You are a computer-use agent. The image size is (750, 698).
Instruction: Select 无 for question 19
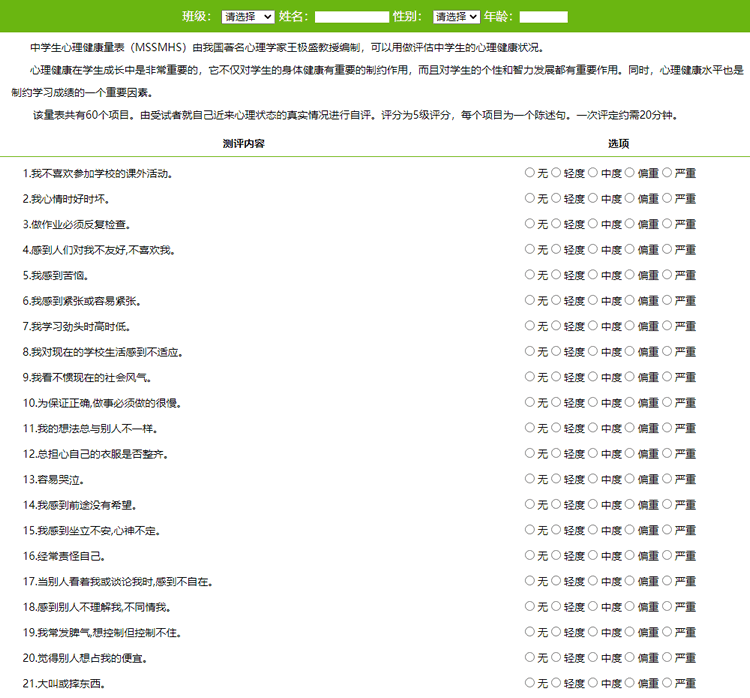529,632
